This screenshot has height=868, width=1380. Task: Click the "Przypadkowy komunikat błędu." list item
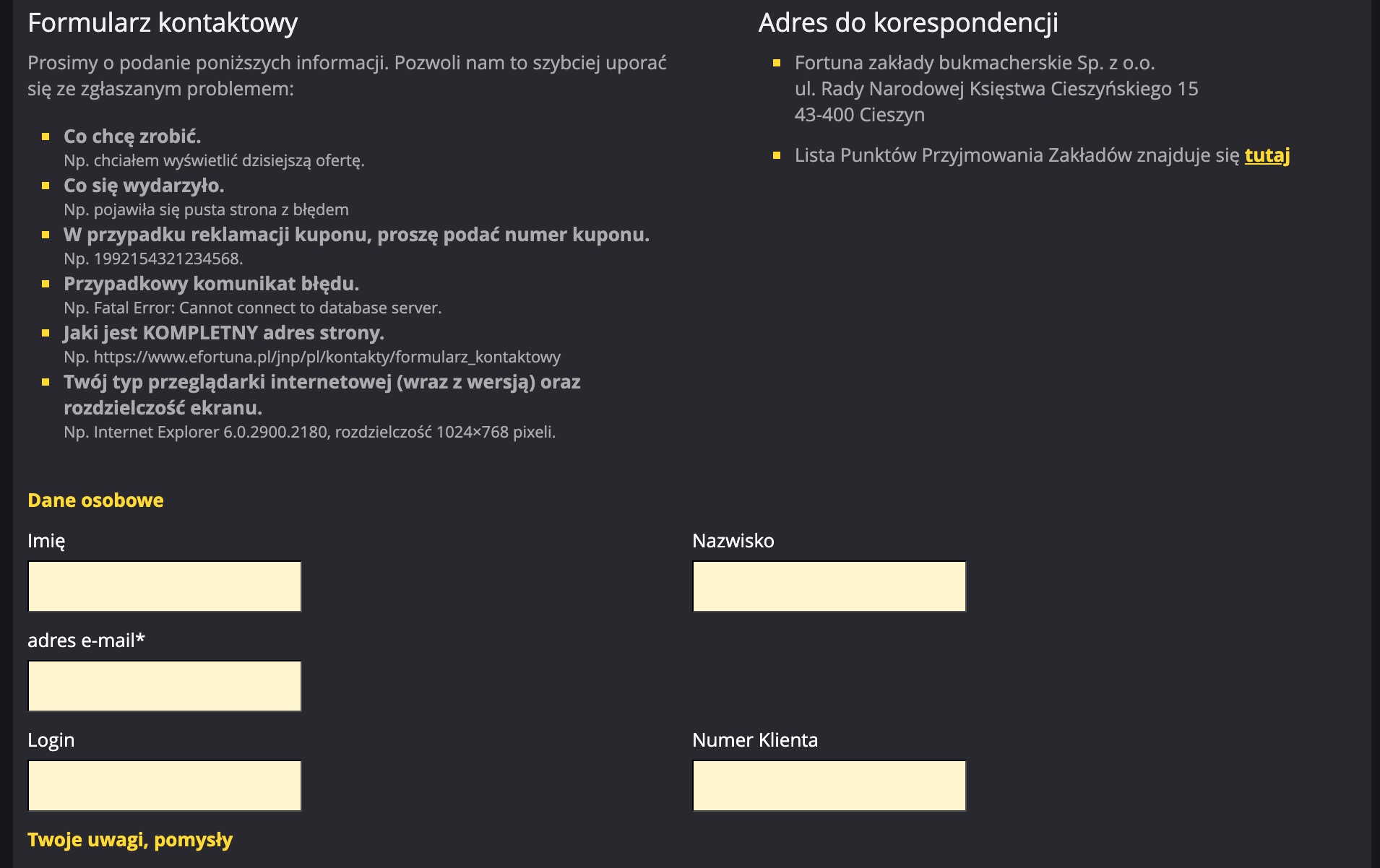[211, 284]
